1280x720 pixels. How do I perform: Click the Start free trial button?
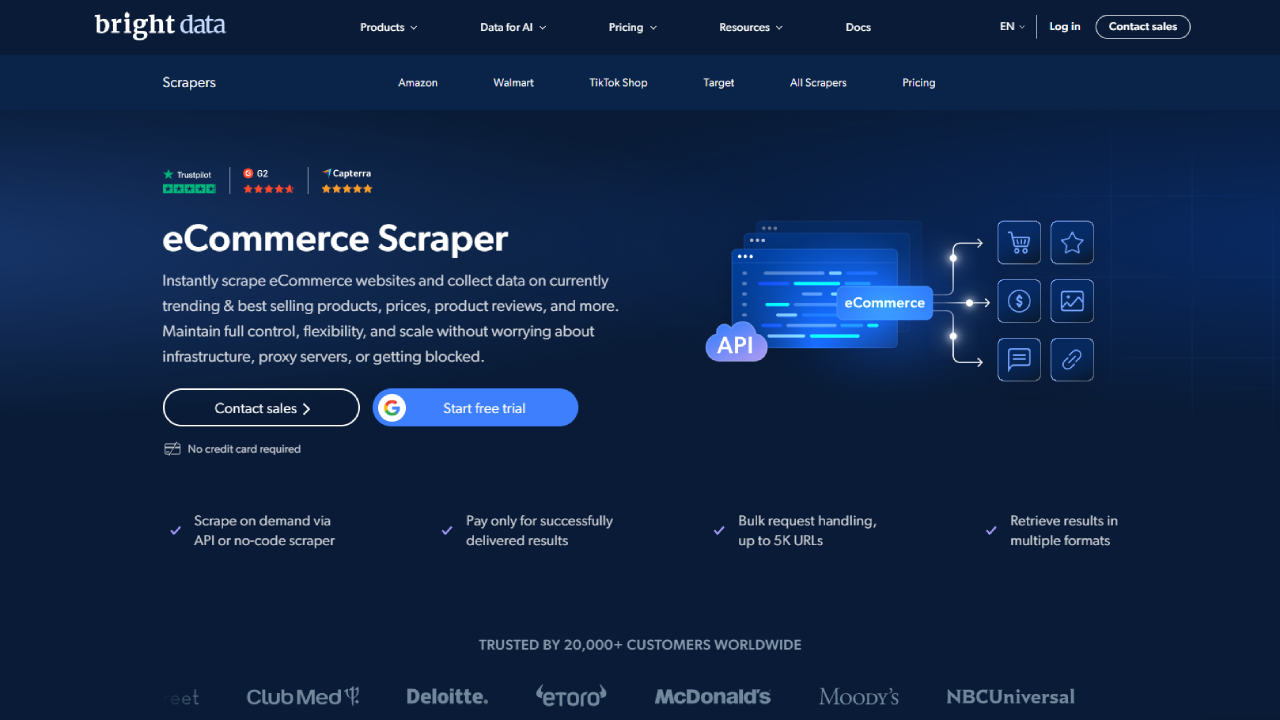click(476, 408)
